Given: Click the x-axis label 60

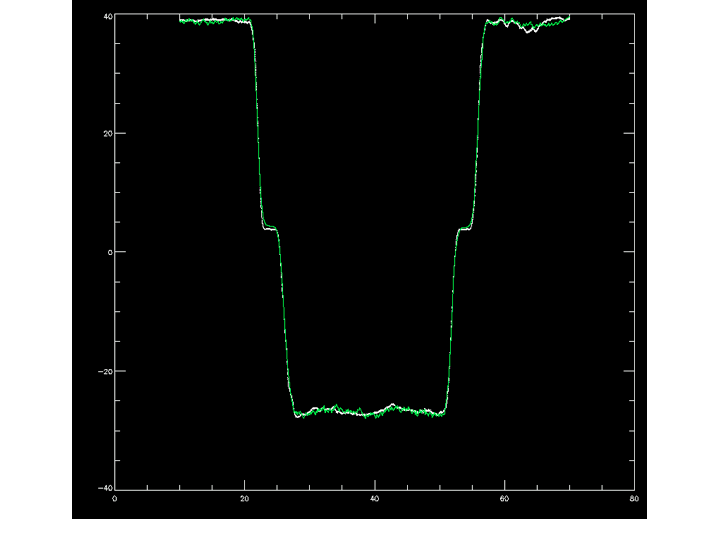Looking at the screenshot, I should tap(504, 499).
